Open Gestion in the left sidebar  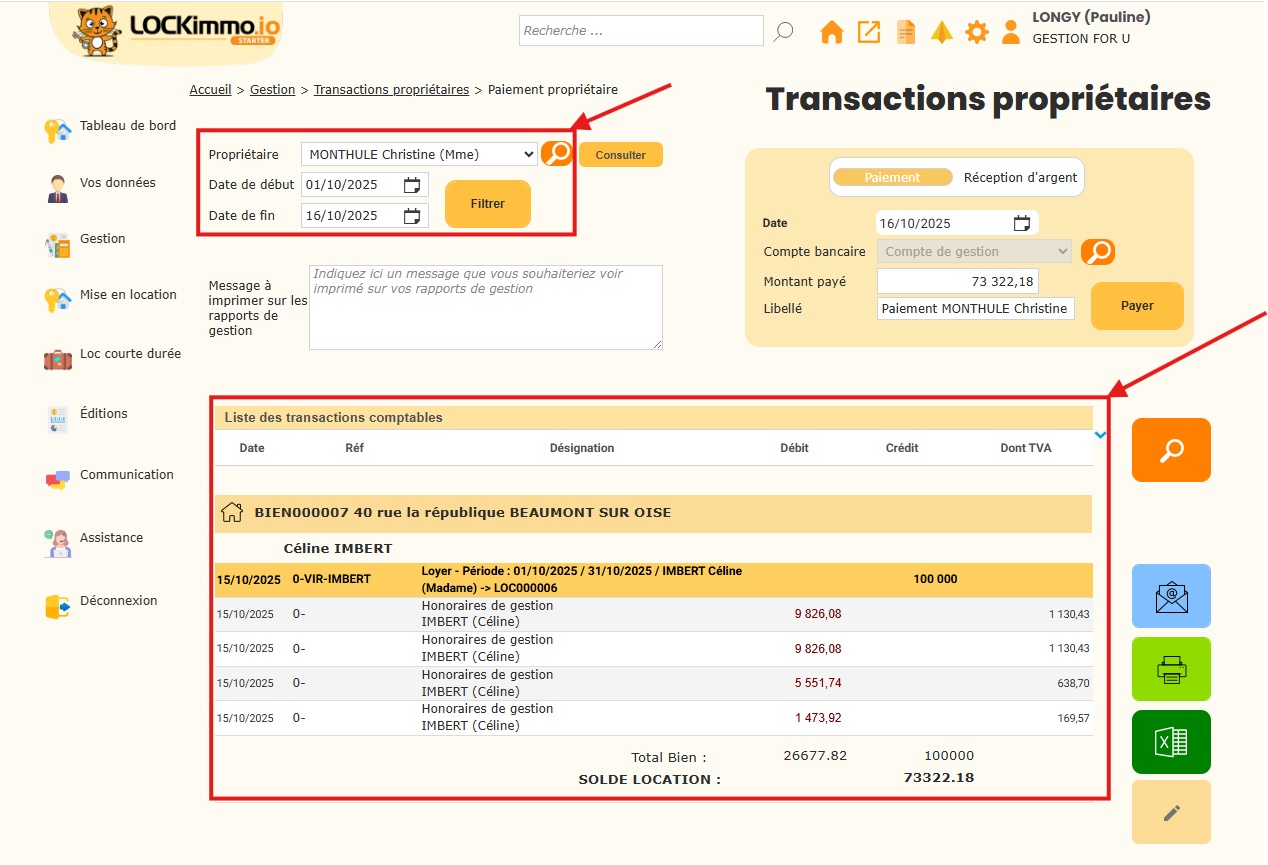click(102, 239)
